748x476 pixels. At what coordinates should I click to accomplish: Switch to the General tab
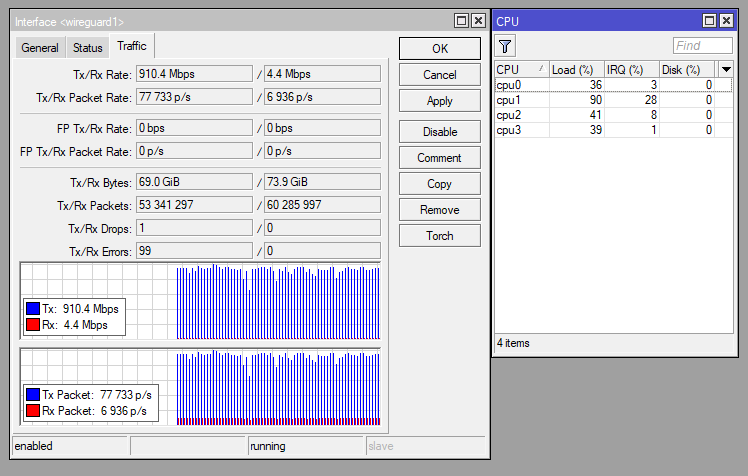(x=40, y=48)
